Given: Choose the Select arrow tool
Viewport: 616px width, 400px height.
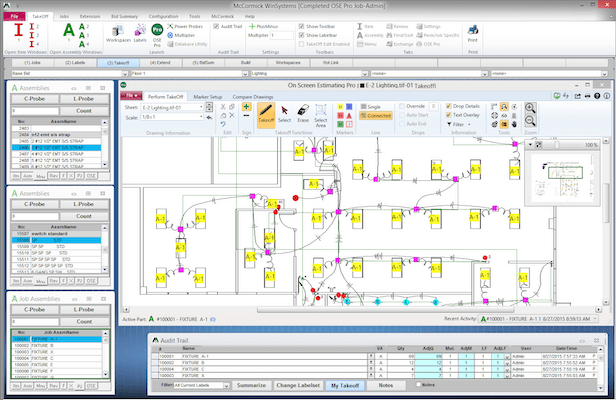Looking at the screenshot, I should [x=284, y=114].
